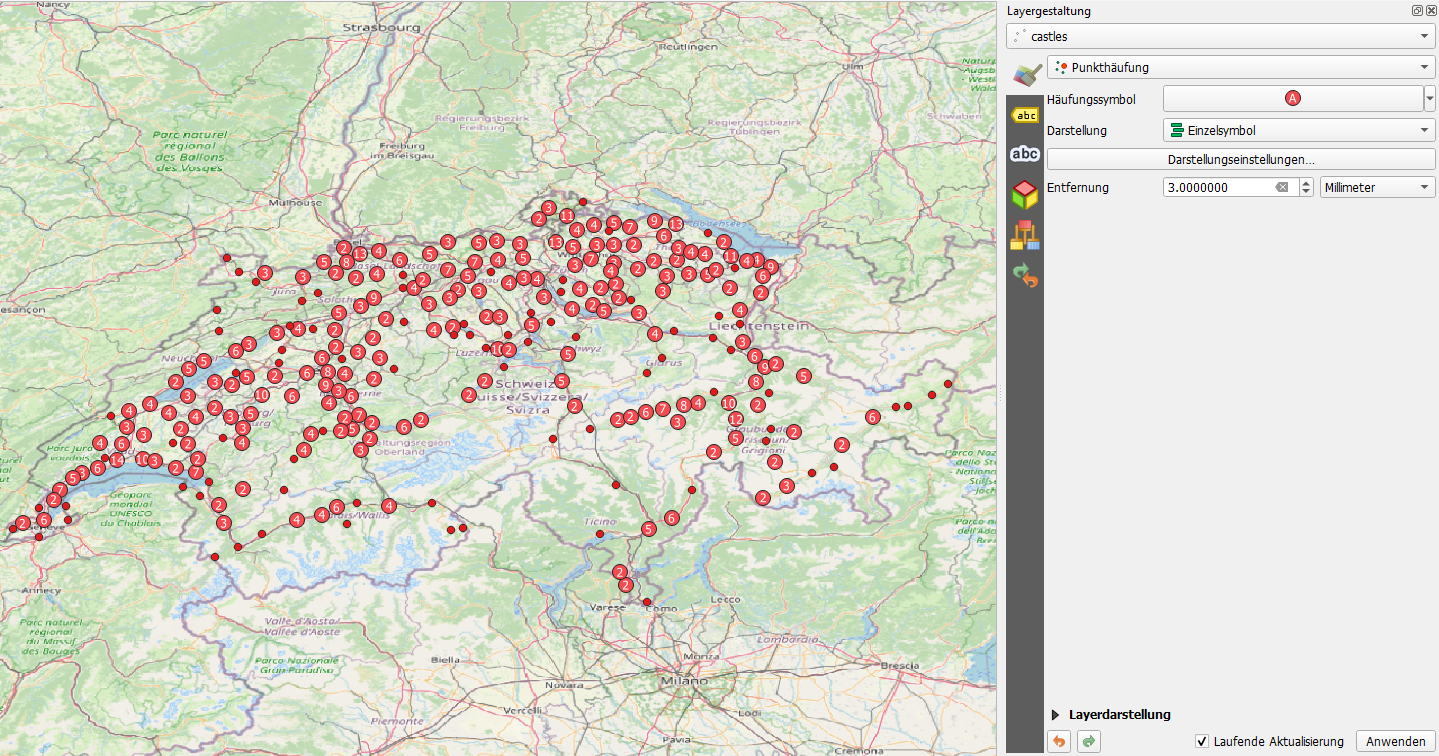Open the Einzelsymbol Darstellung dropdown
The height and width of the screenshot is (756, 1439).
click(1299, 131)
